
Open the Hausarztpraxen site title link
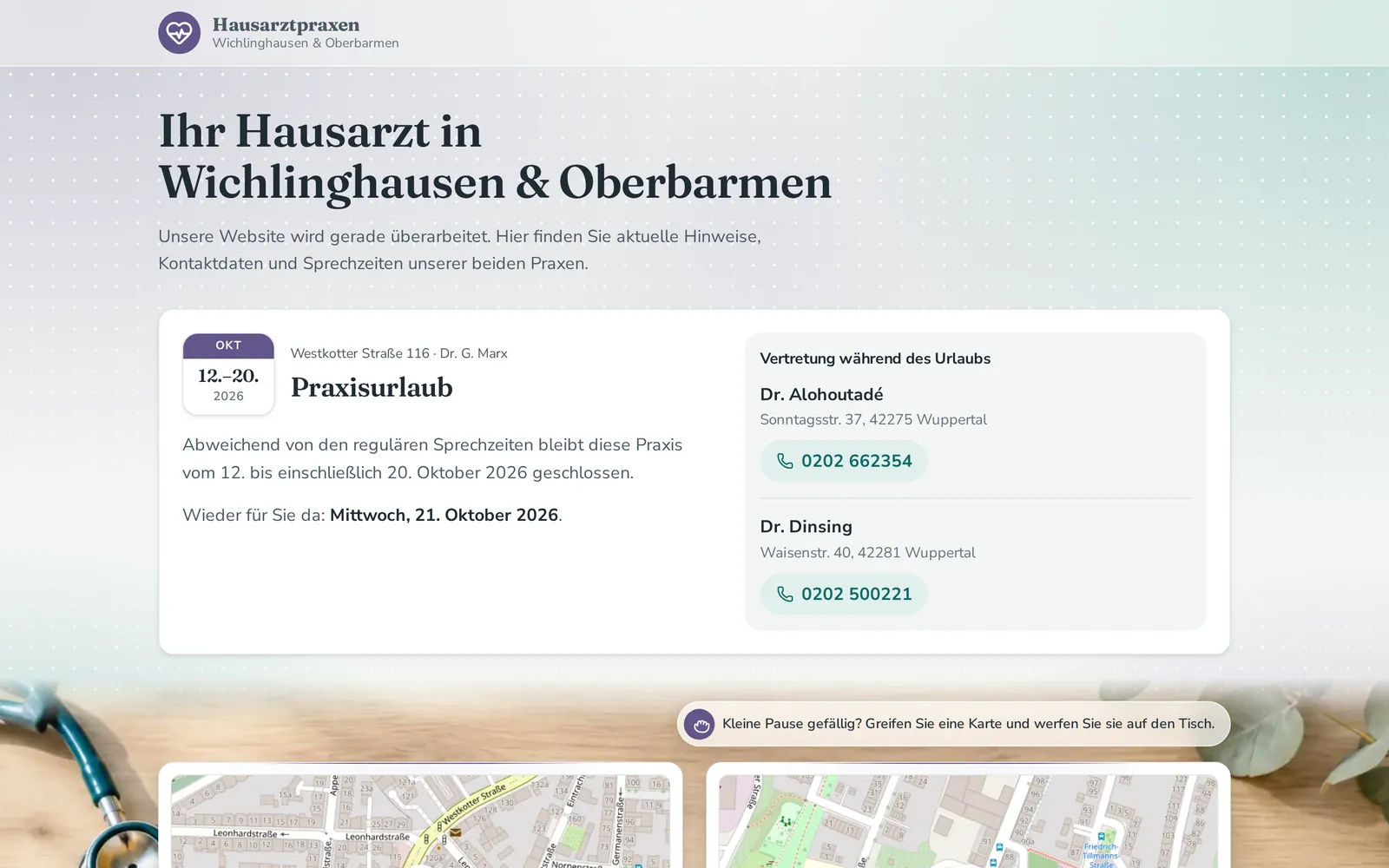286,24
